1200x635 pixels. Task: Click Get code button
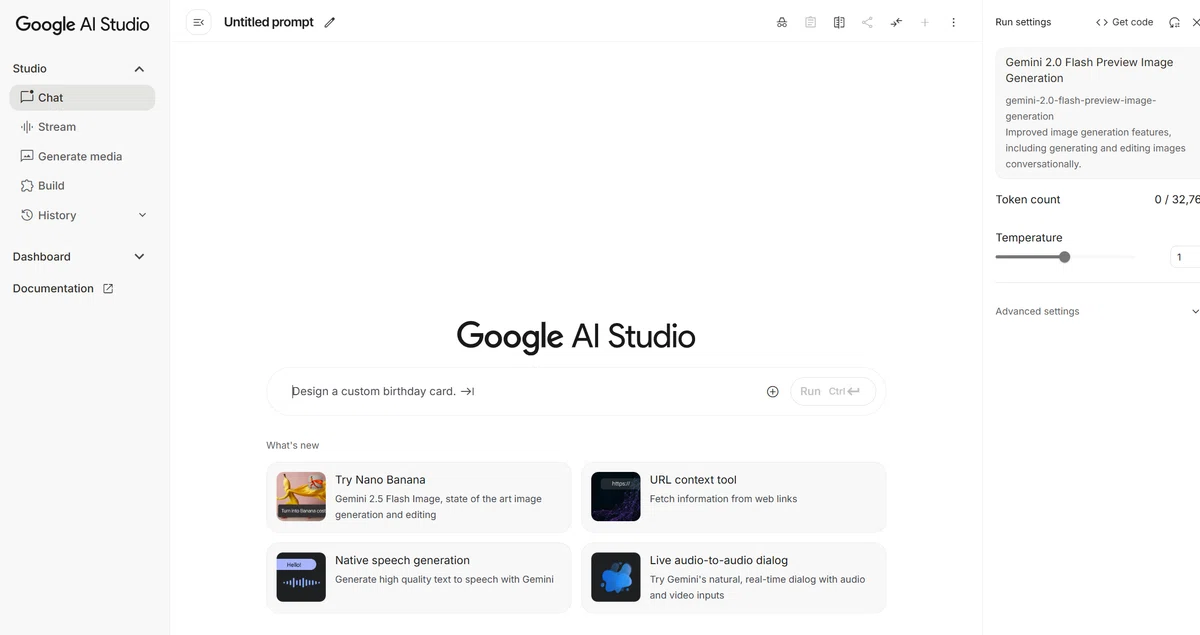click(x=1124, y=22)
